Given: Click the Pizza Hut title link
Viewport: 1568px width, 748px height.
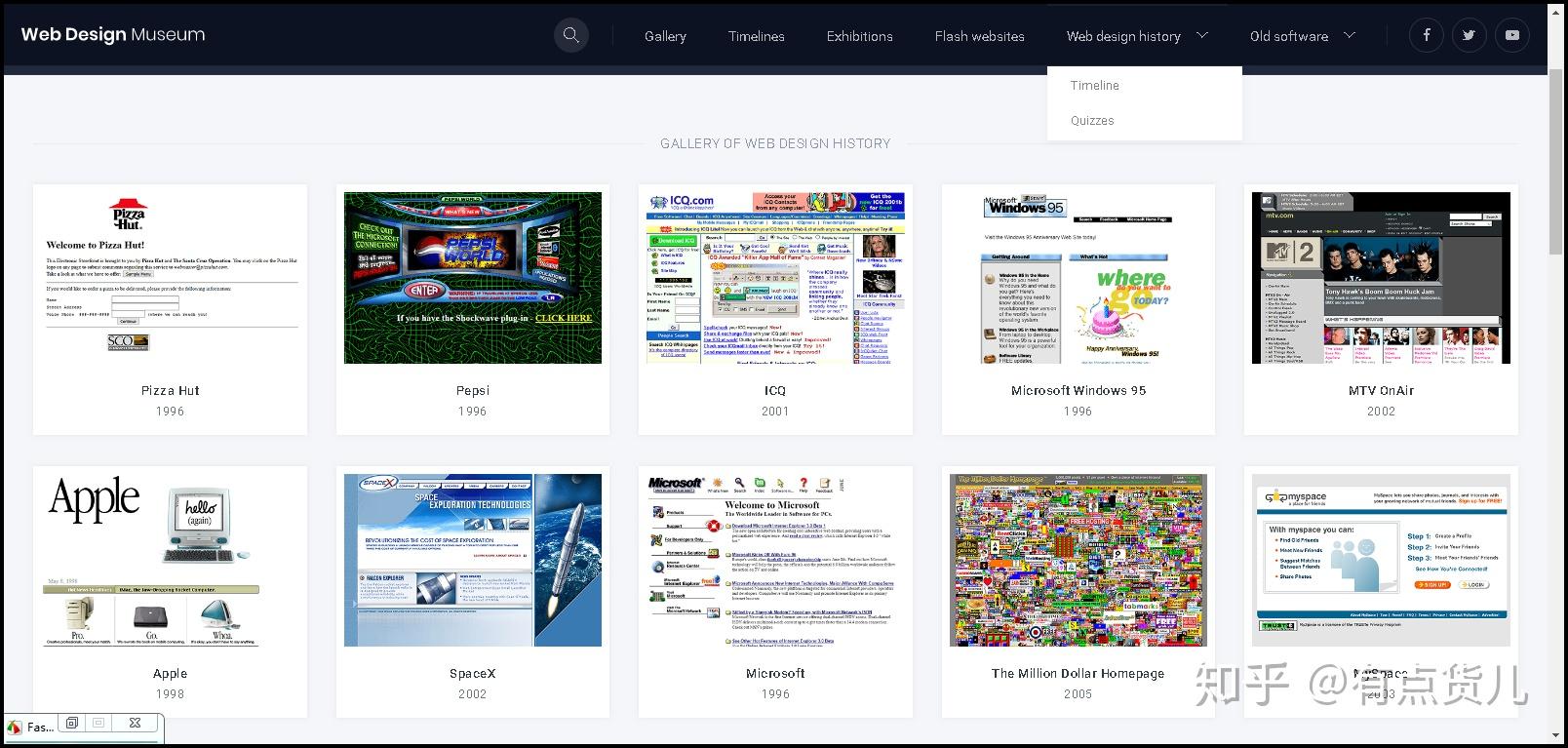Looking at the screenshot, I should (171, 390).
